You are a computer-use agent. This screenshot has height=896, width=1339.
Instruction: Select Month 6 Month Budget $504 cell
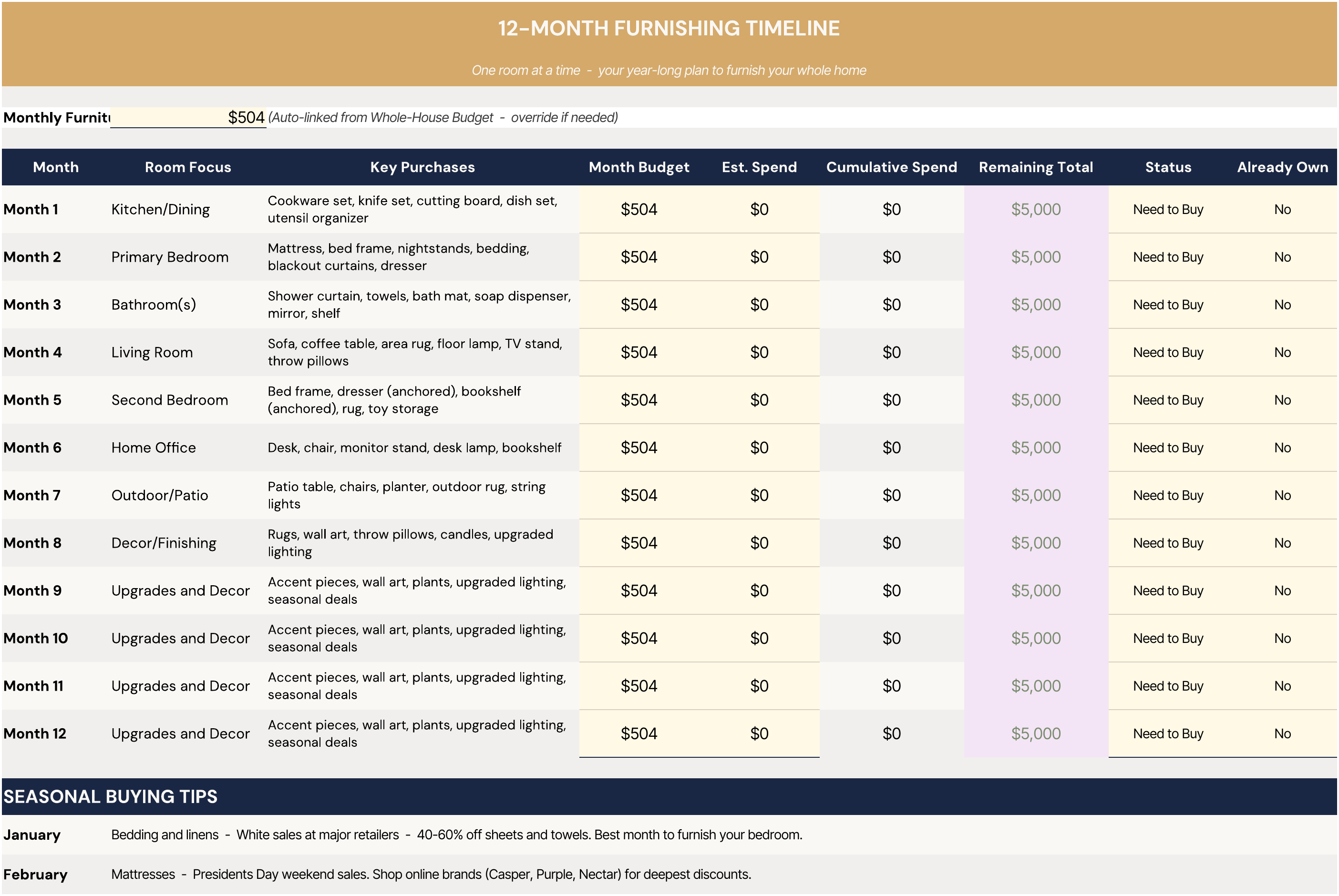point(639,448)
